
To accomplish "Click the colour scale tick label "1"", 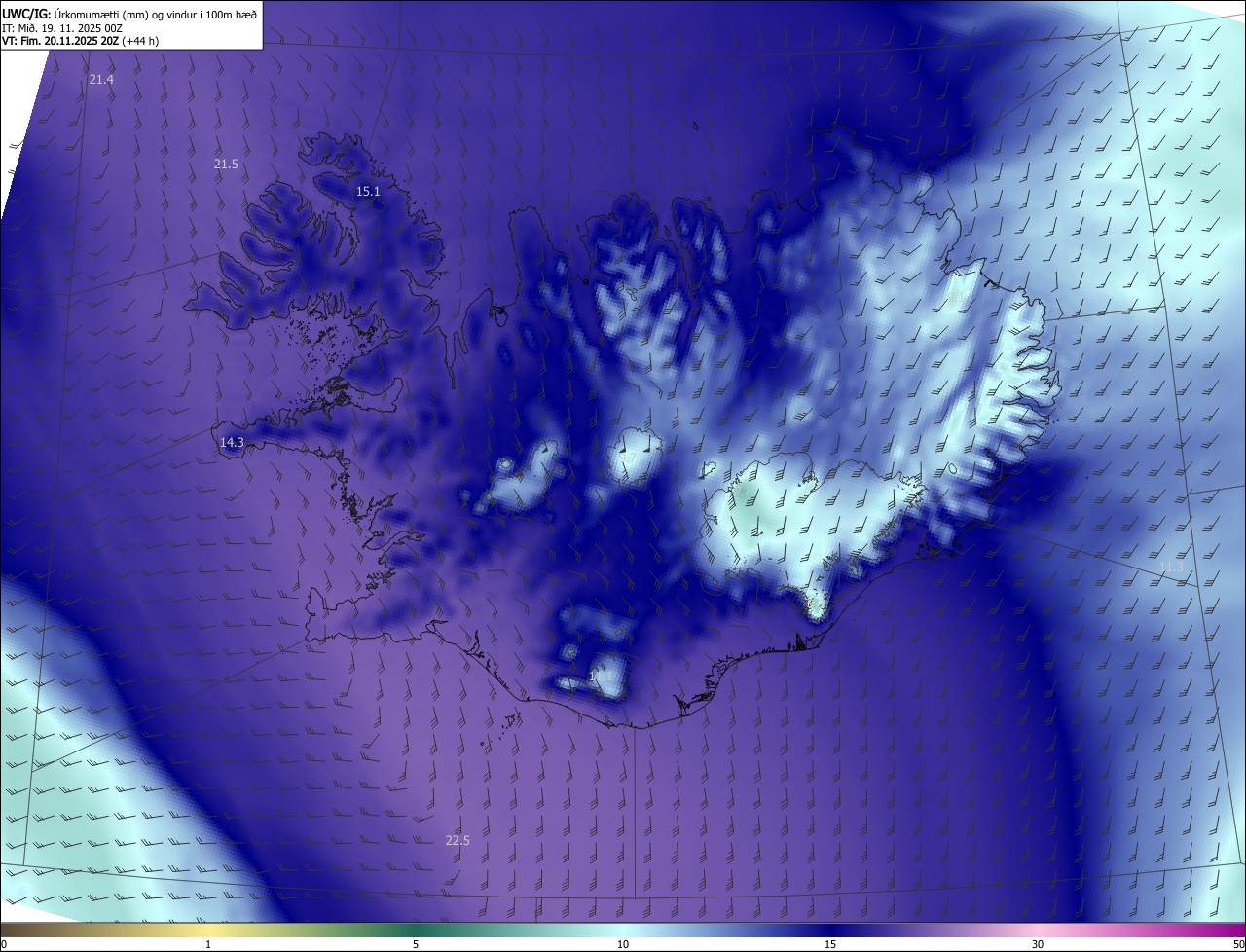I will (208, 944).
